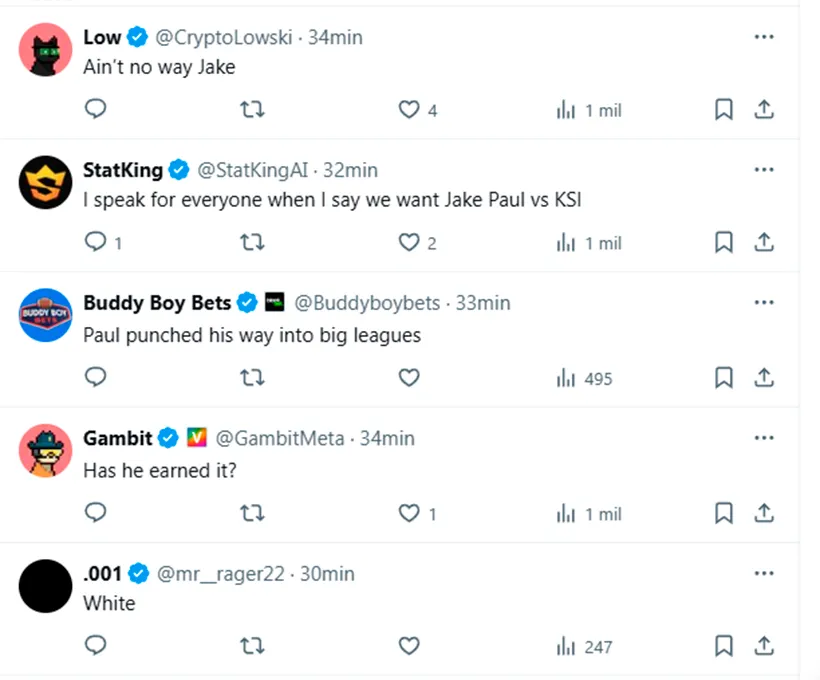Screen dimensions: 820x680
Task: Click Gambit's profile avatar
Action: pyautogui.click(x=45, y=452)
